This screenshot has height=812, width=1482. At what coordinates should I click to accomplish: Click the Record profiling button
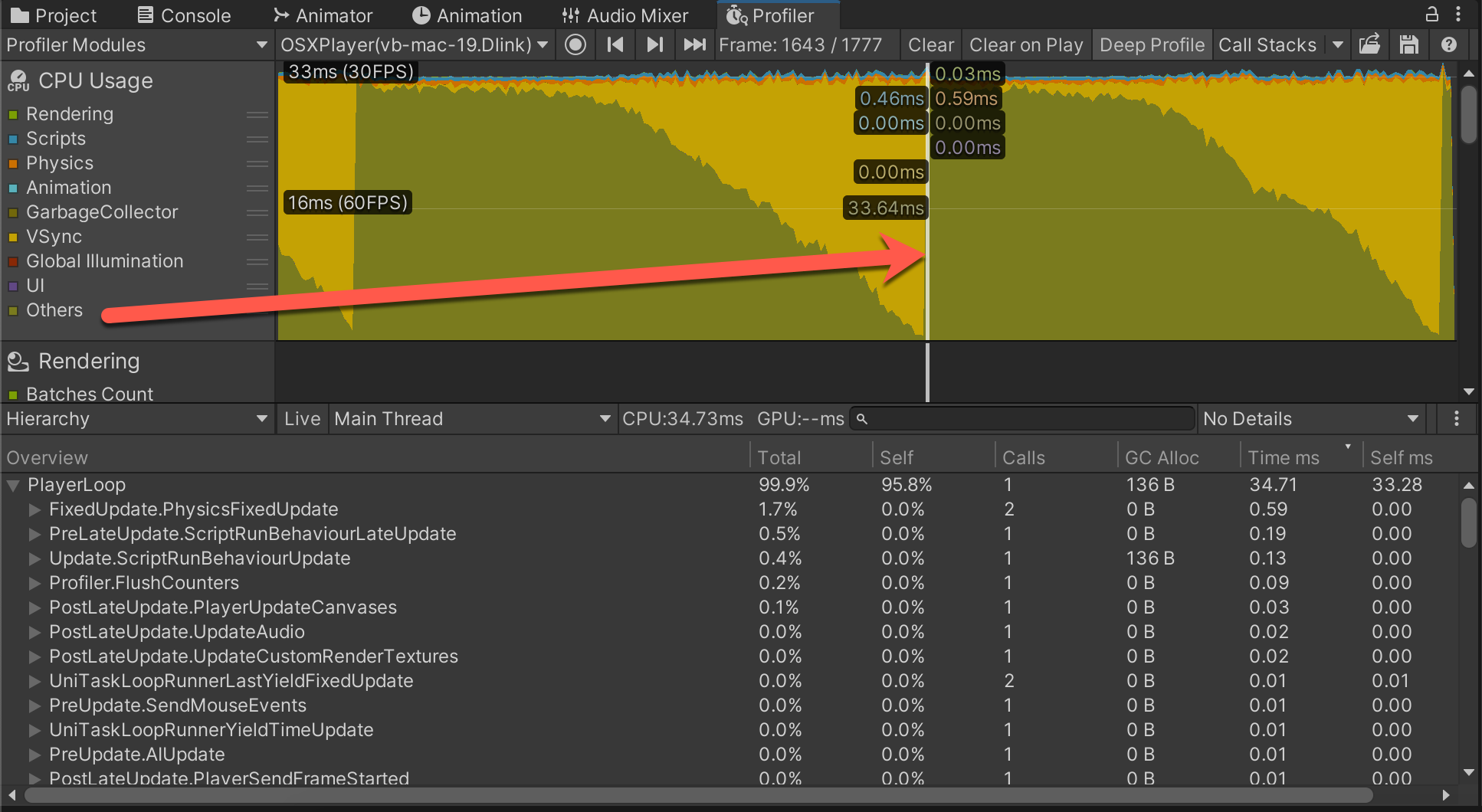click(x=575, y=45)
